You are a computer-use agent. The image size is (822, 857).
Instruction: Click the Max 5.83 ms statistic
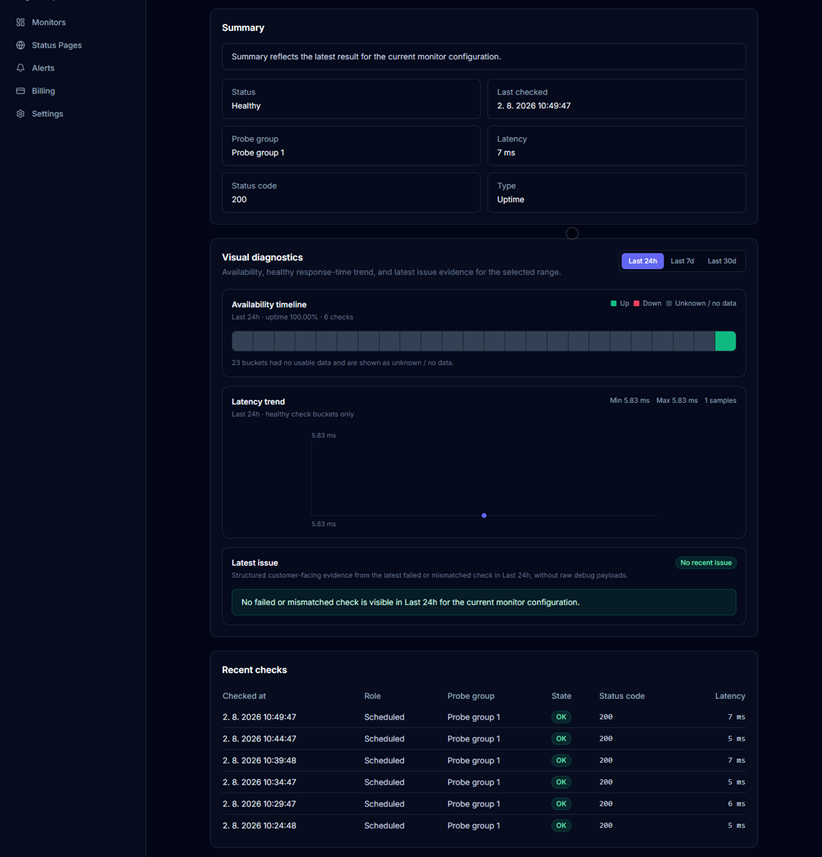click(677, 401)
